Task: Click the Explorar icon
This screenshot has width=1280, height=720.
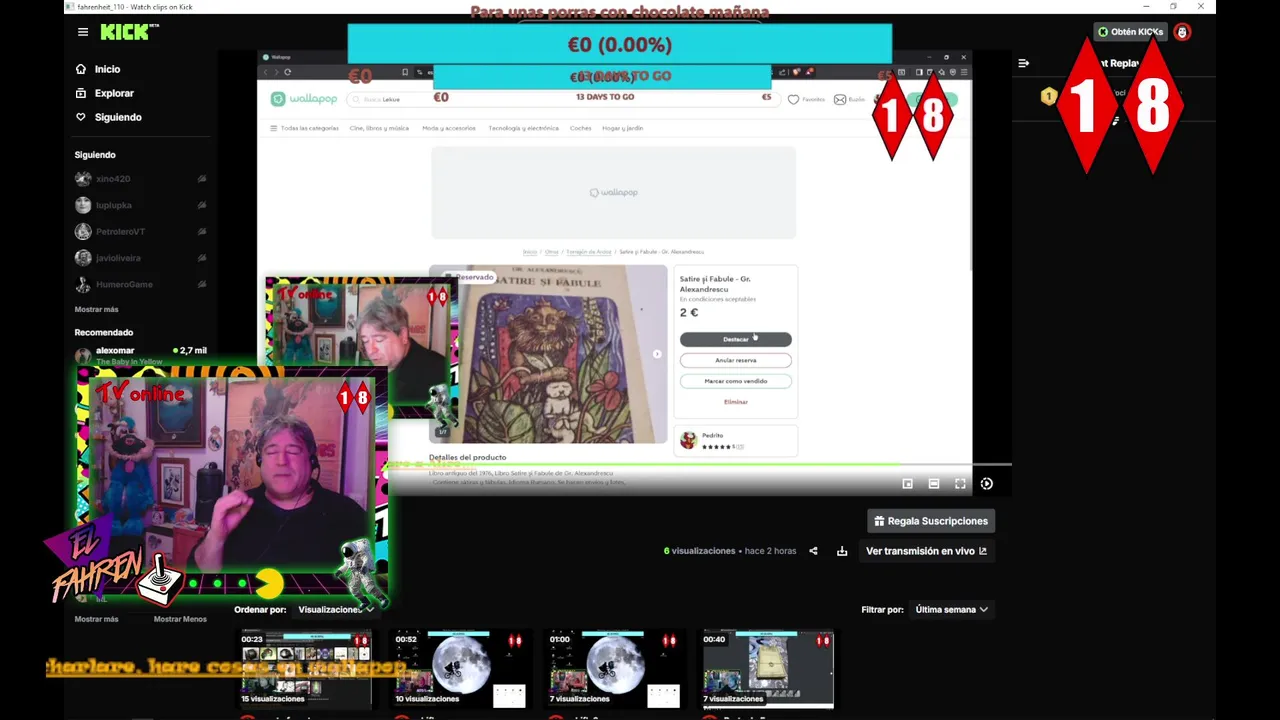Action: 81,93
